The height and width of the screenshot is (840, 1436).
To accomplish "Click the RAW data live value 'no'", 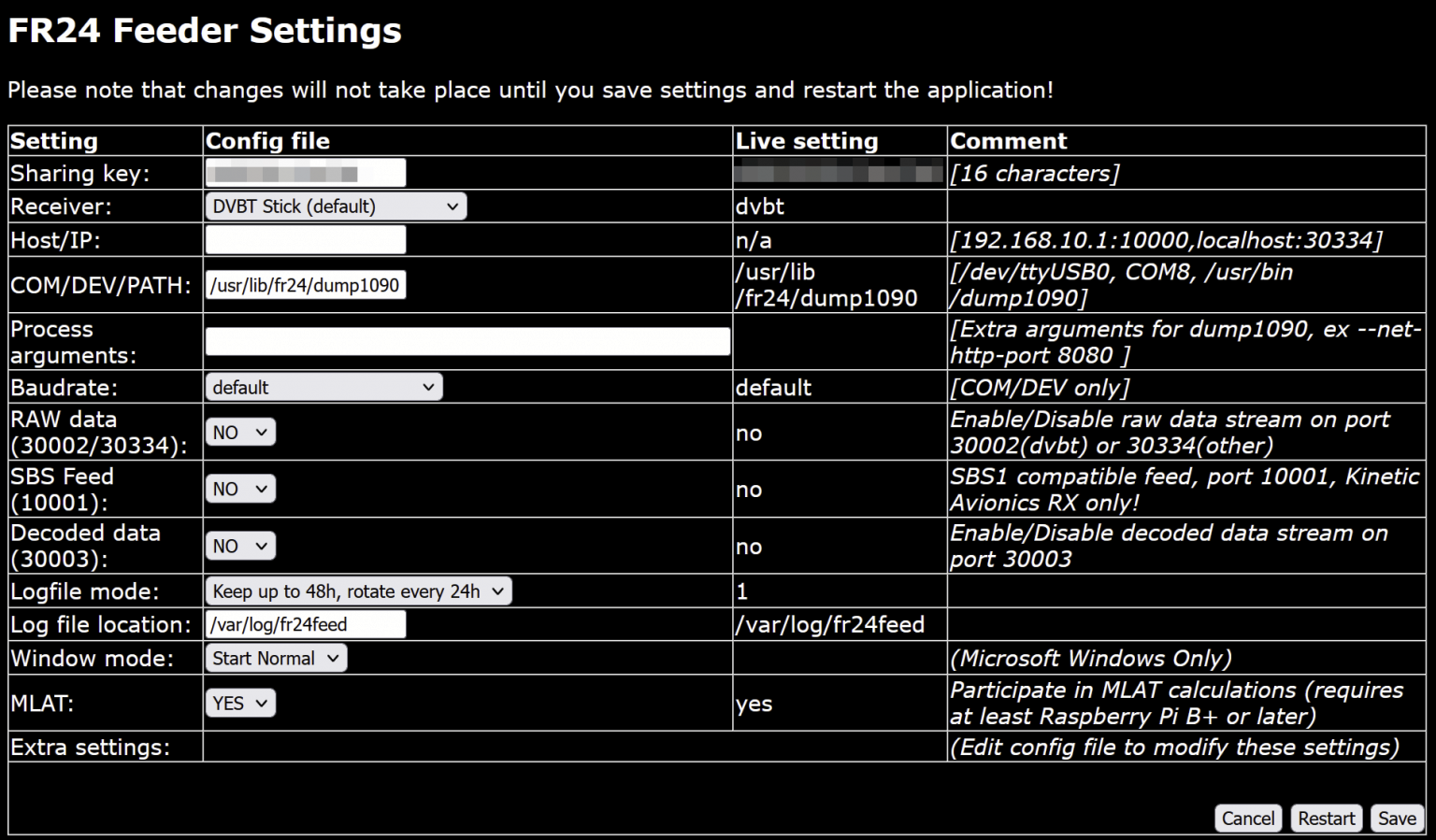I will pyautogui.click(x=748, y=433).
